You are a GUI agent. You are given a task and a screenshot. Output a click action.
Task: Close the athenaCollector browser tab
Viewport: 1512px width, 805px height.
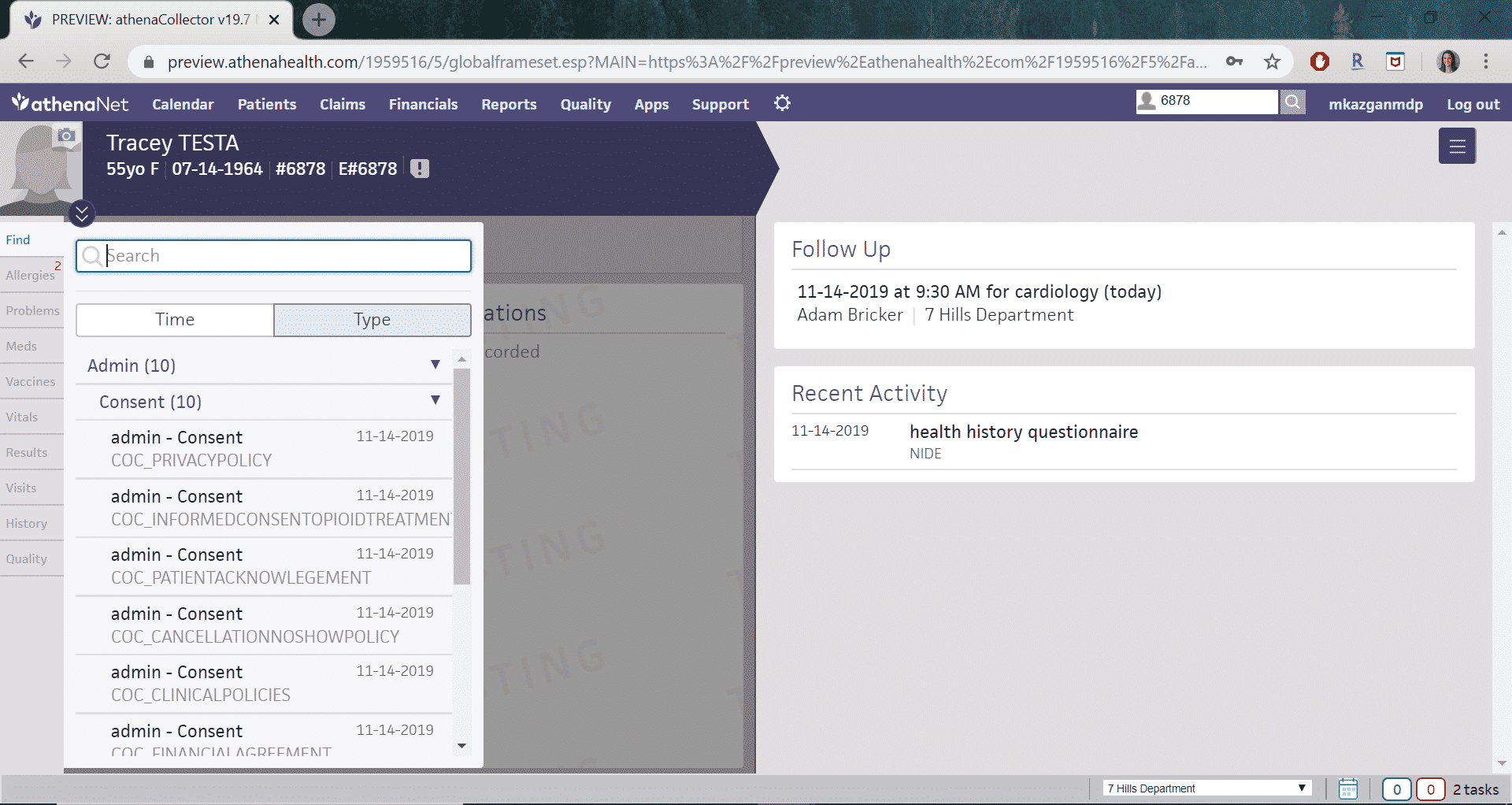tap(274, 20)
